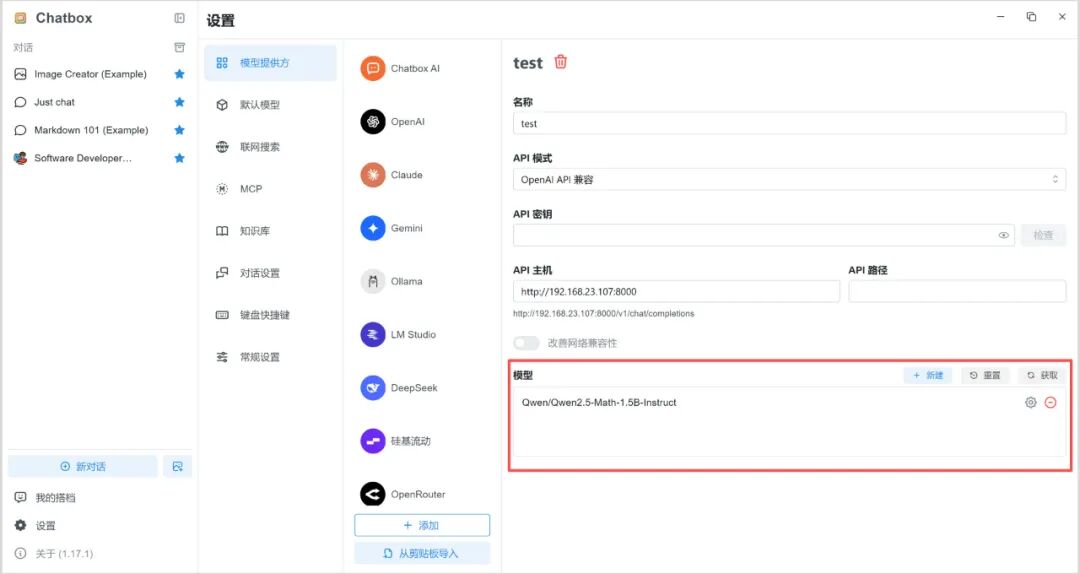Viewport: 1080px width, 574px height.
Task: Click the 检查 key check button
Action: pos(1043,235)
